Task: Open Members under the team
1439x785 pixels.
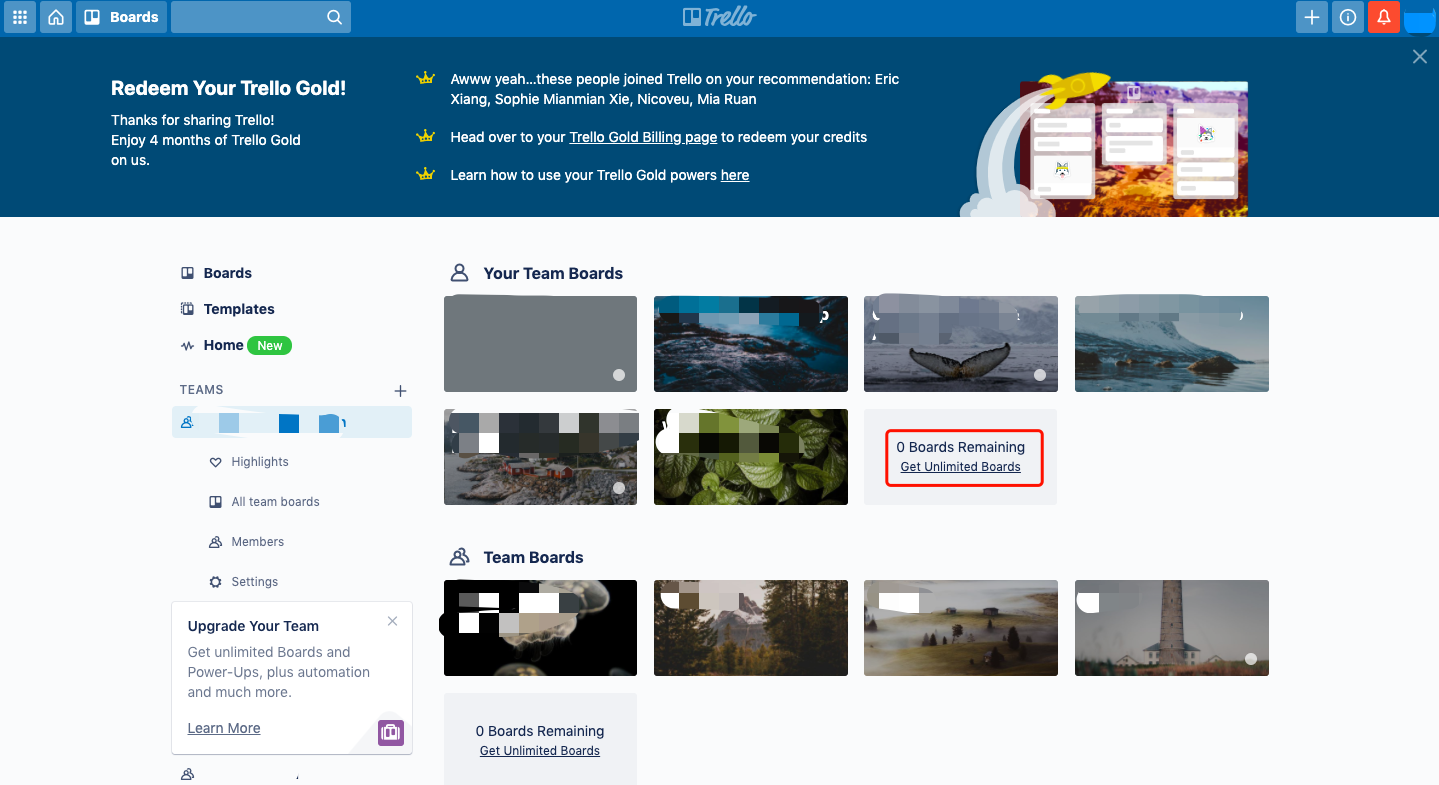Action: (x=257, y=542)
